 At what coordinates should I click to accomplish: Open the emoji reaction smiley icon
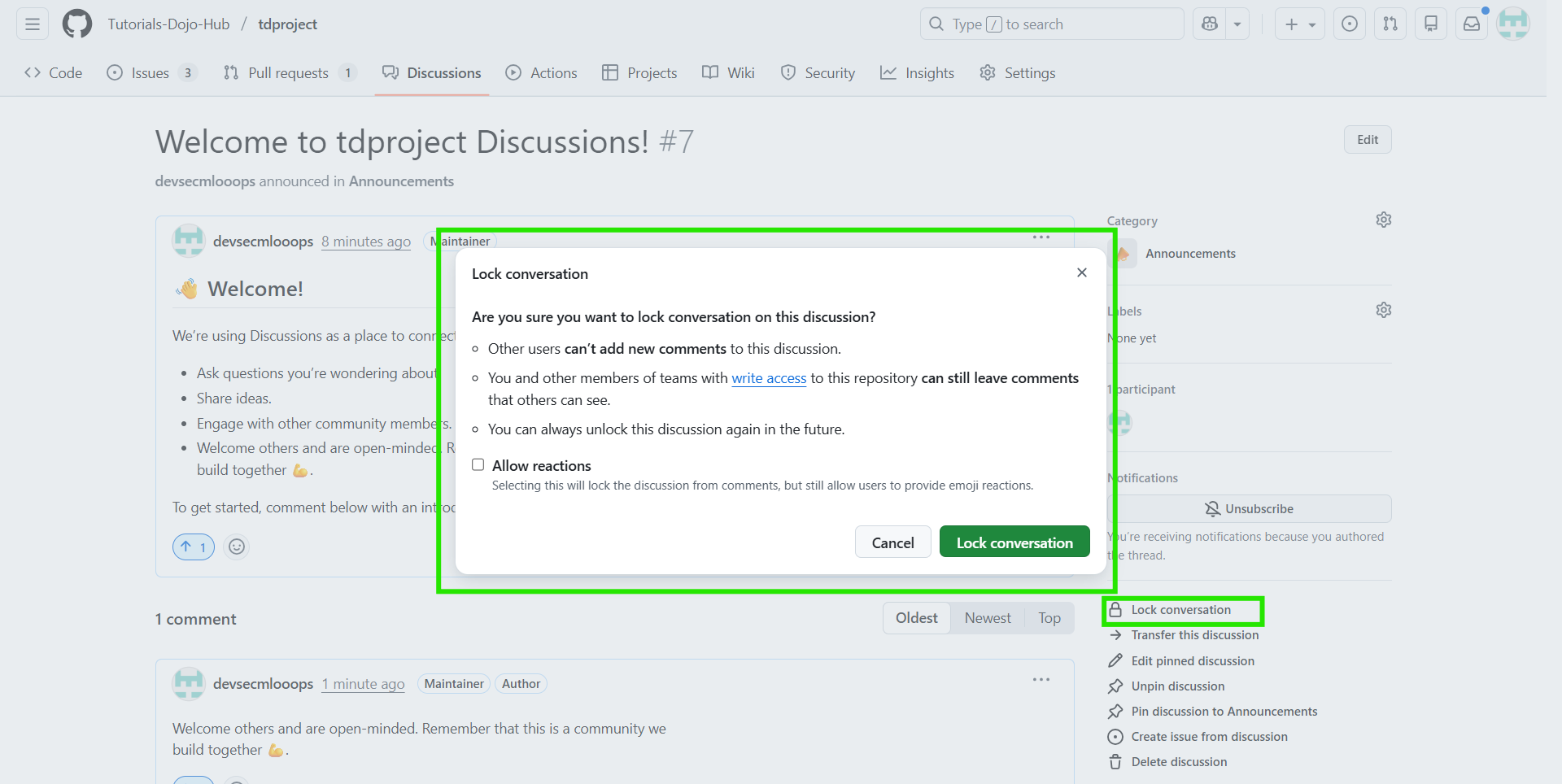point(236,547)
